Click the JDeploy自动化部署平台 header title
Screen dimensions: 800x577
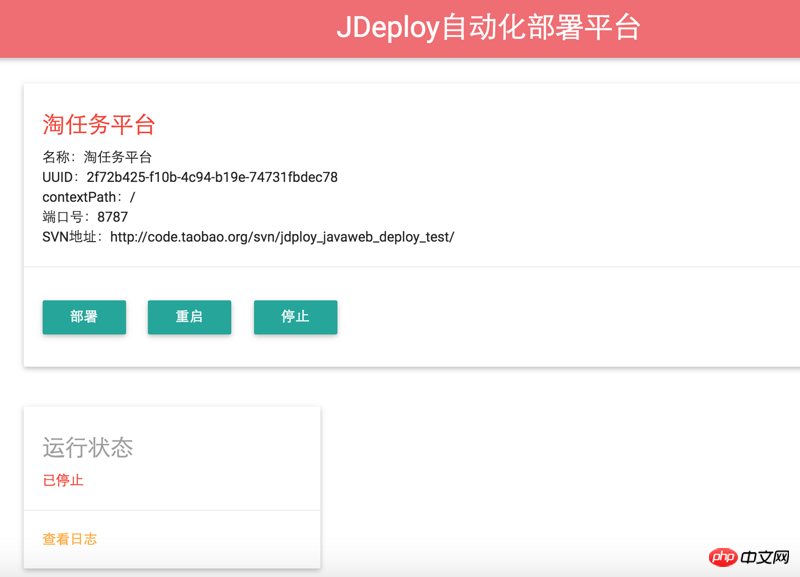(487, 28)
